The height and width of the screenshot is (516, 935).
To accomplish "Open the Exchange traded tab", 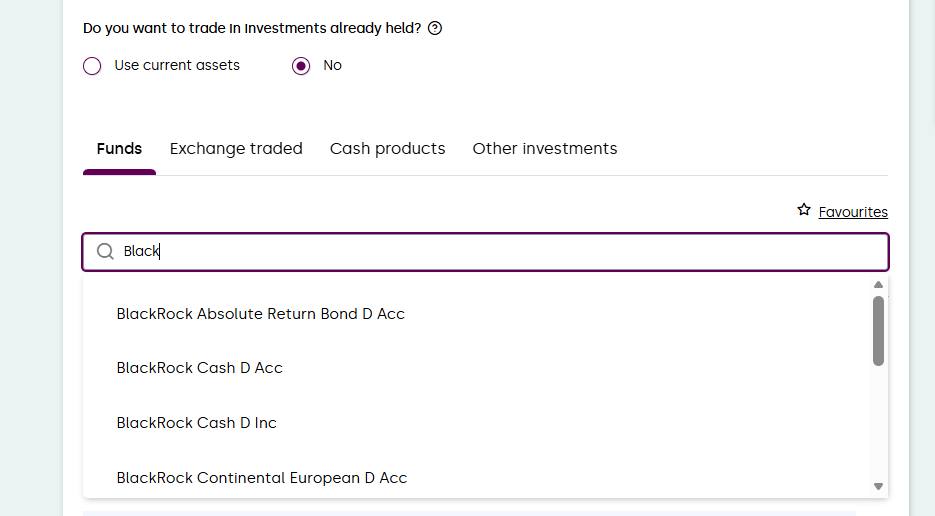I will pyautogui.click(x=236, y=149).
